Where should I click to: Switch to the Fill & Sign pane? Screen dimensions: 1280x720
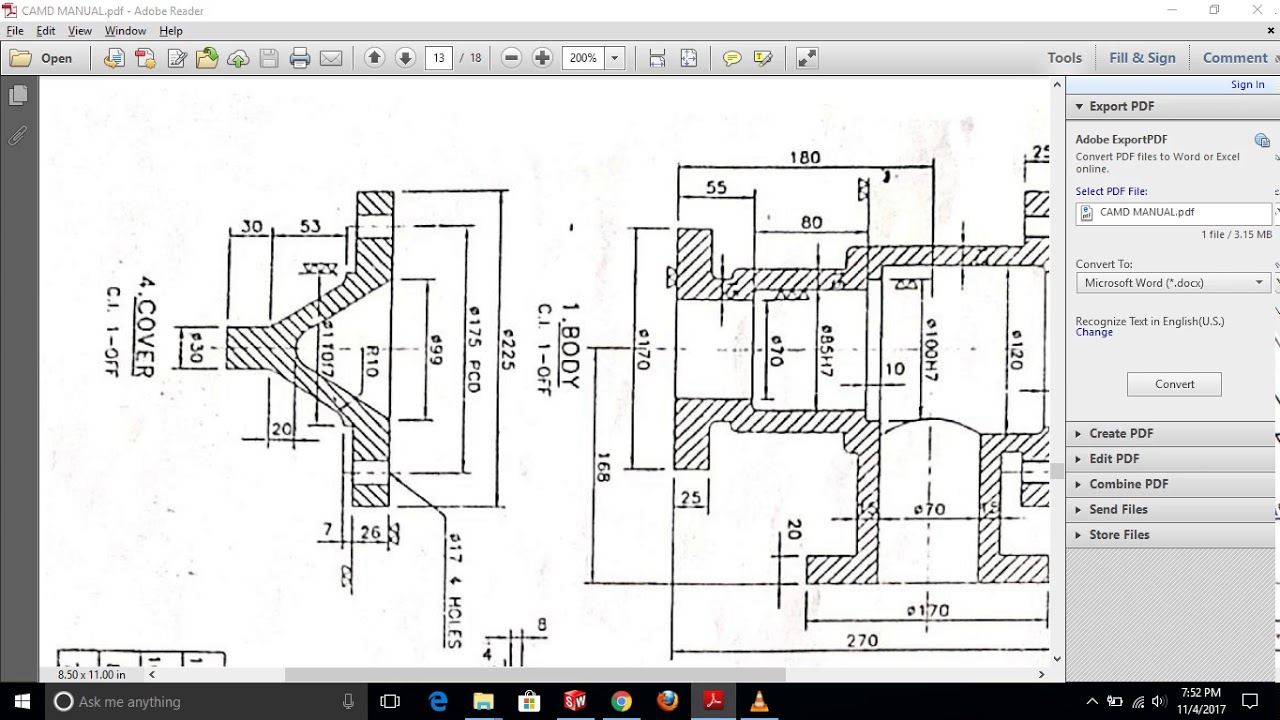pos(1142,58)
